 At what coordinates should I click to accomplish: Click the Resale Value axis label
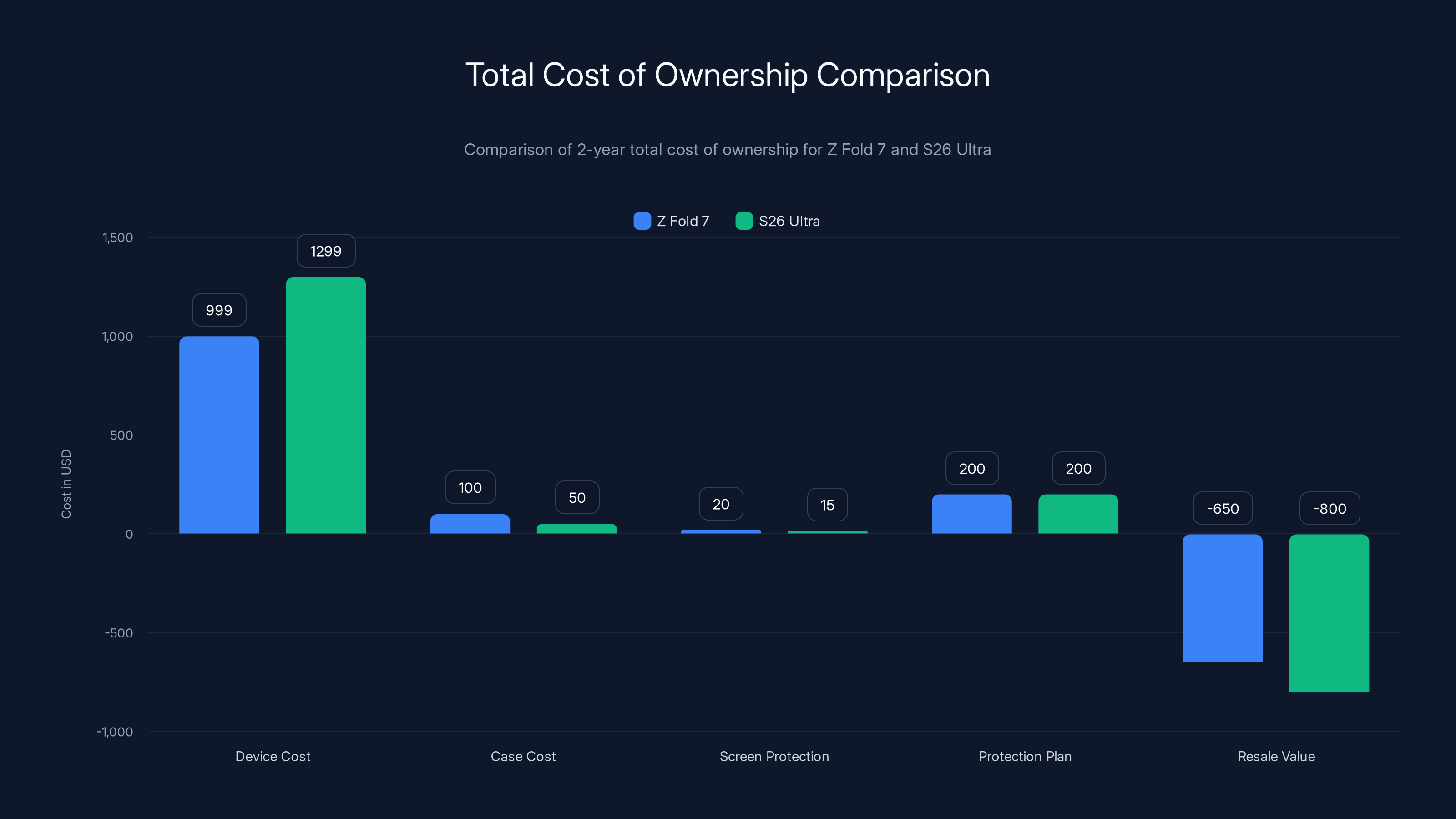1276,756
